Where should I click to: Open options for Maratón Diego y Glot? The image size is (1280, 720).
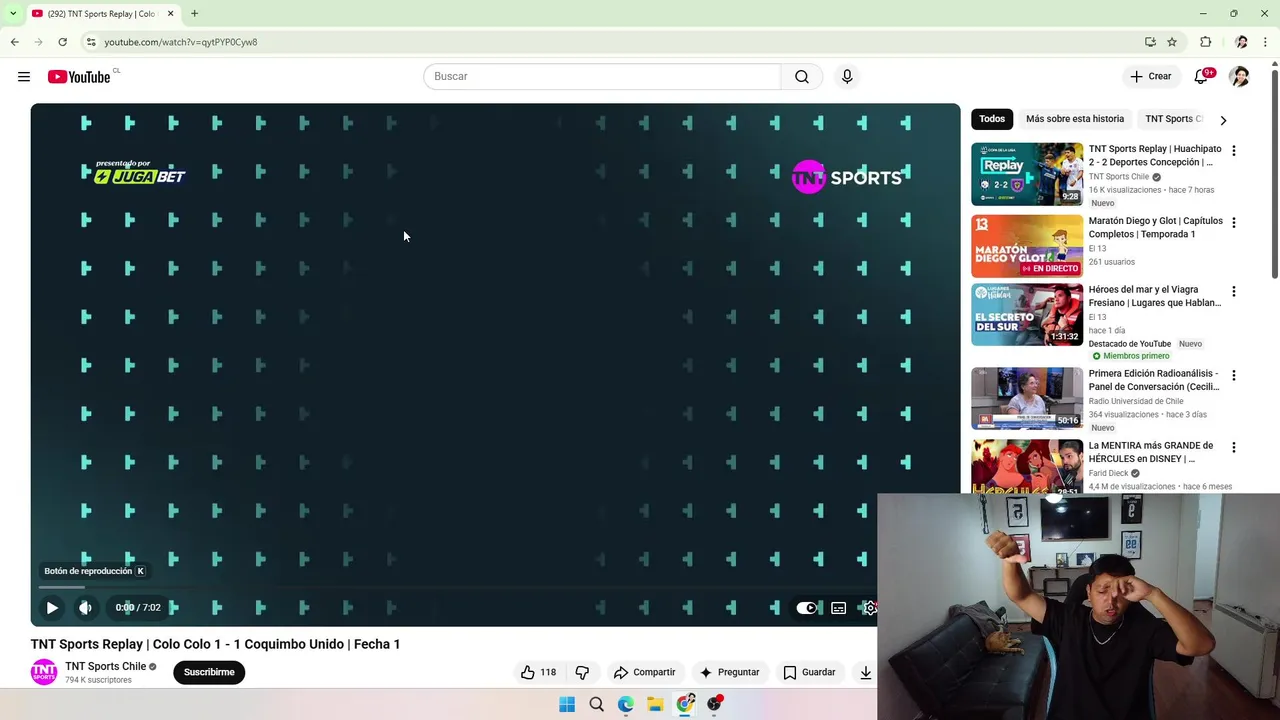coord(1233,223)
